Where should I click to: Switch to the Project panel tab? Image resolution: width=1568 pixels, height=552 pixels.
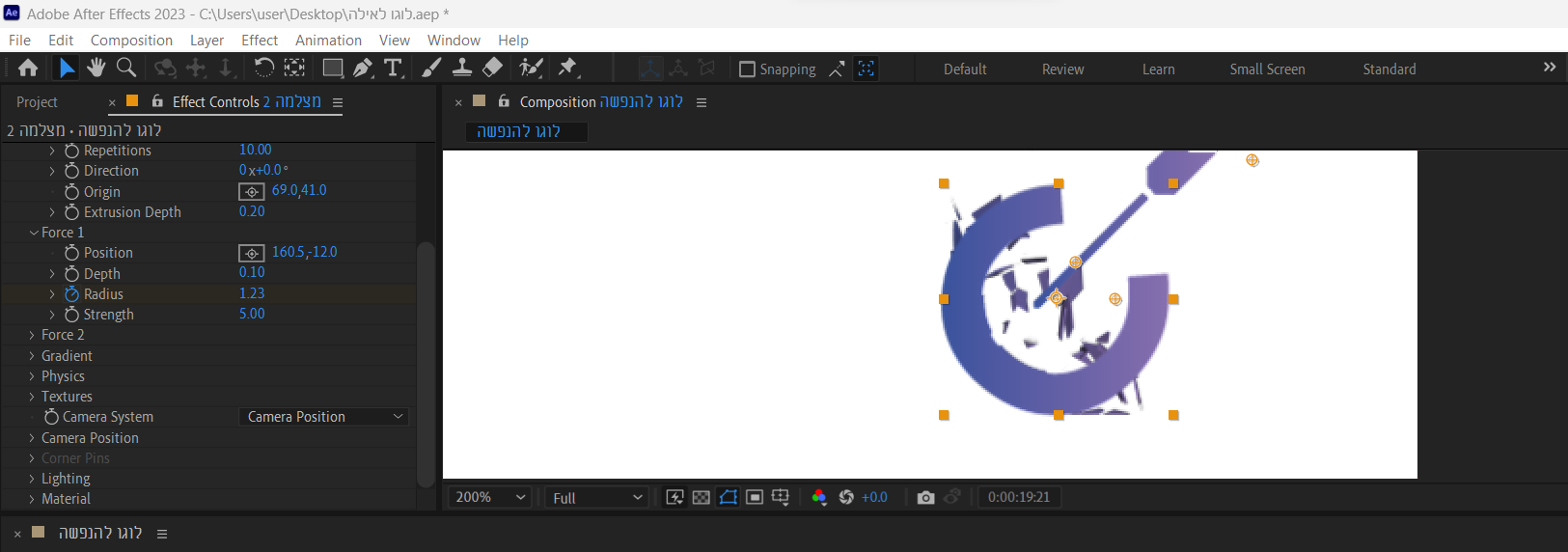37,101
